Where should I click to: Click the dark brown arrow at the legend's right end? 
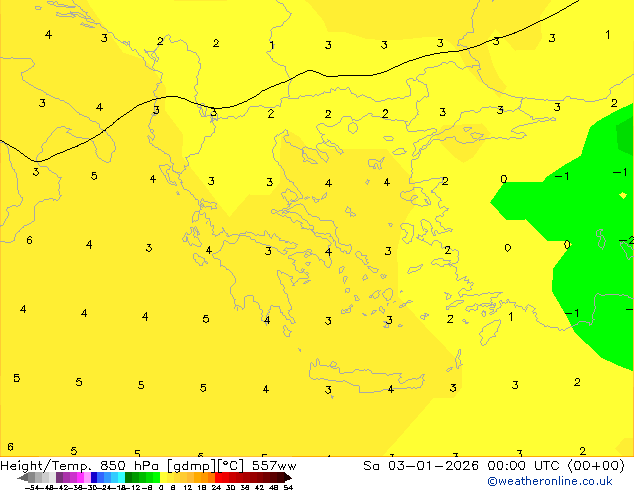point(288,477)
